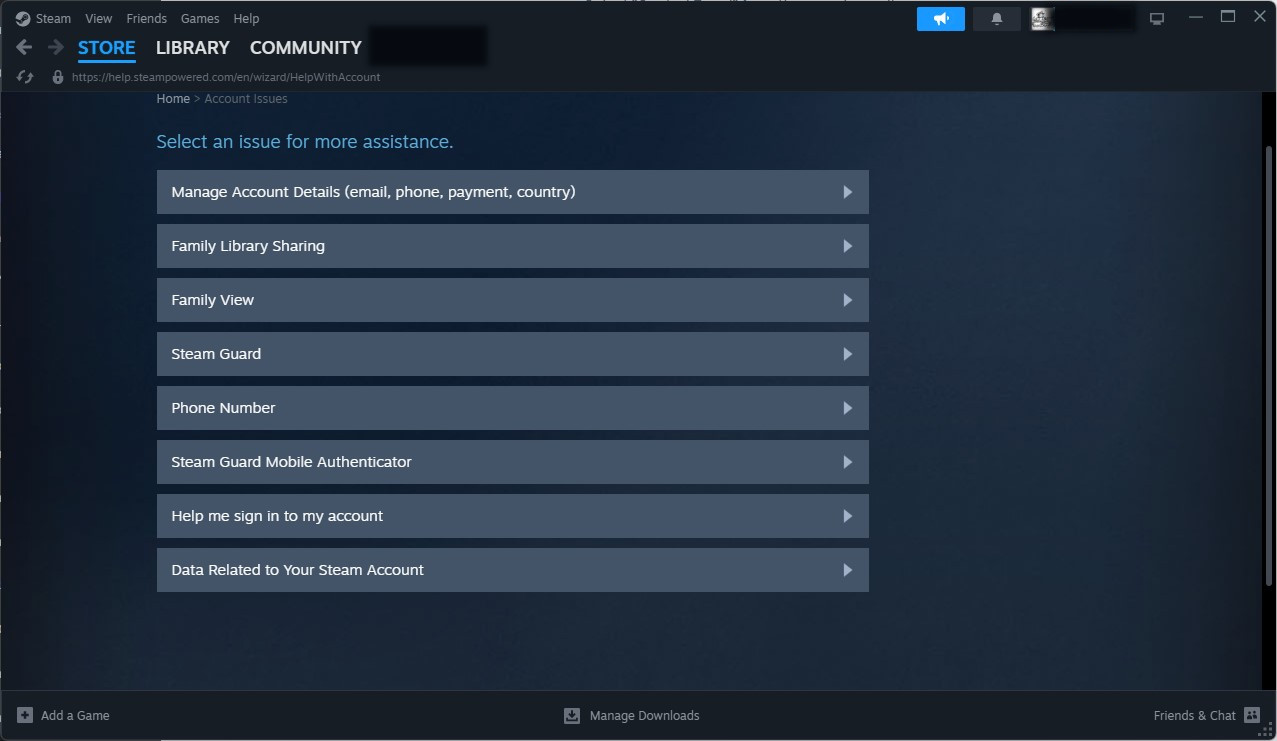Expand Phone Number section arrow

point(846,407)
